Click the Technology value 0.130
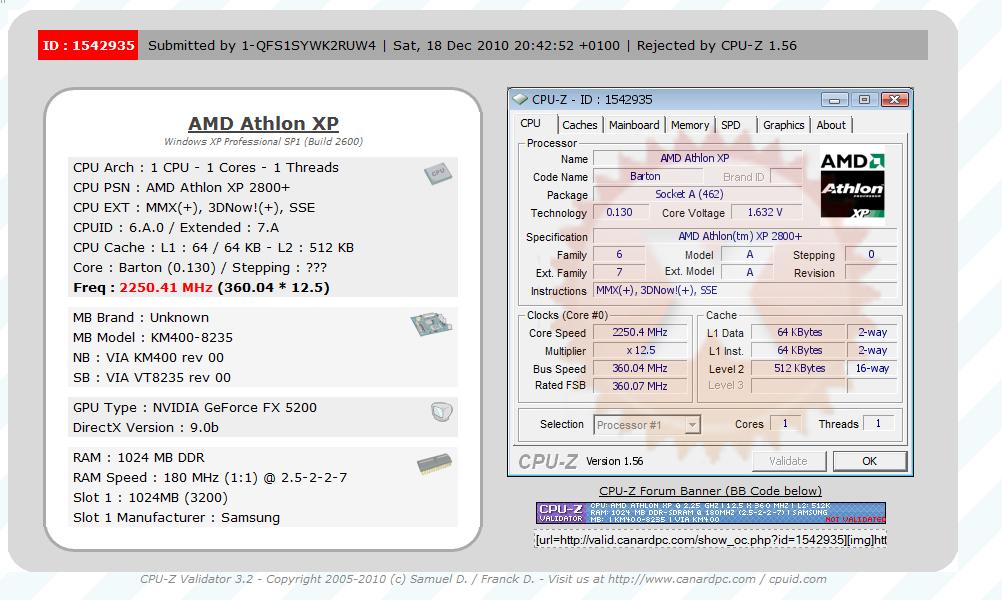Screen dimensions: 1002x600 coord(620,212)
